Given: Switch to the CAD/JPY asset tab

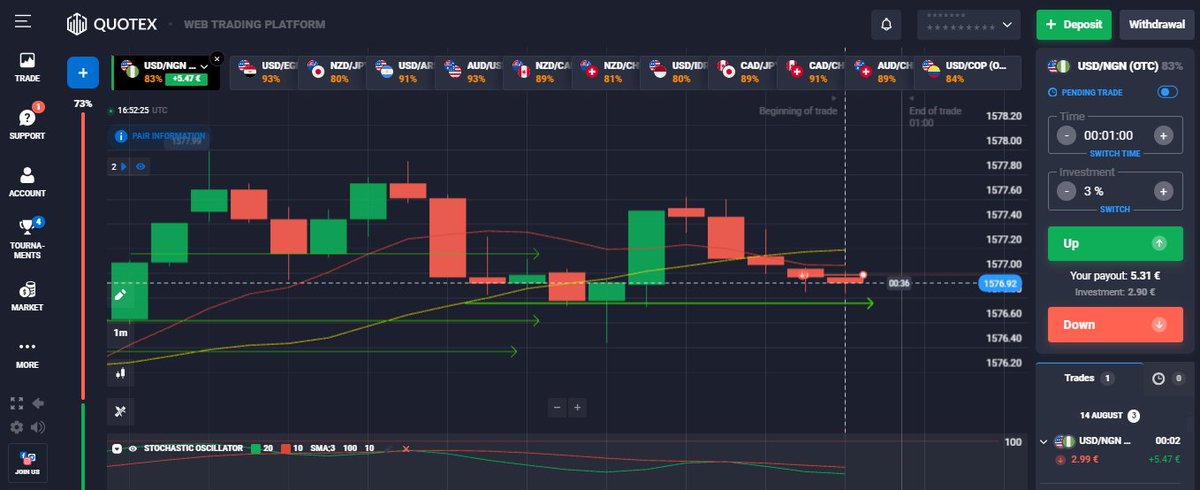Looking at the screenshot, I should coord(743,72).
